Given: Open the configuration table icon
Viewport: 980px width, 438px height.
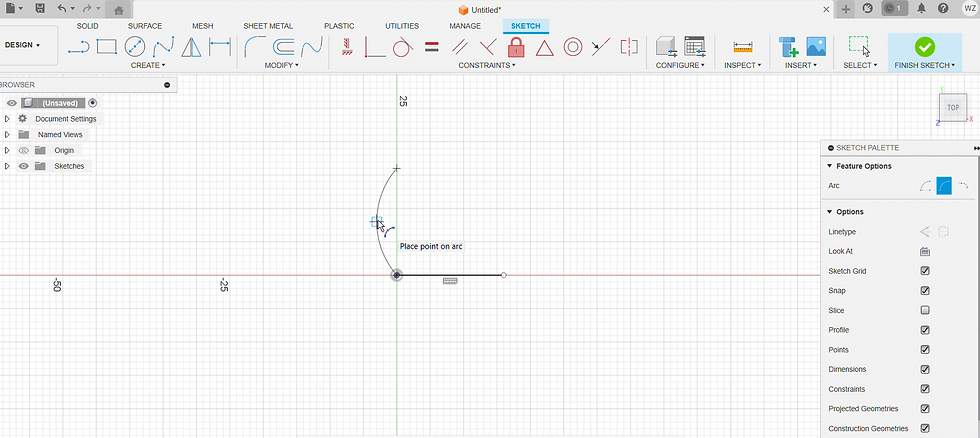Looking at the screenshot, I should [x=695, y=47].
